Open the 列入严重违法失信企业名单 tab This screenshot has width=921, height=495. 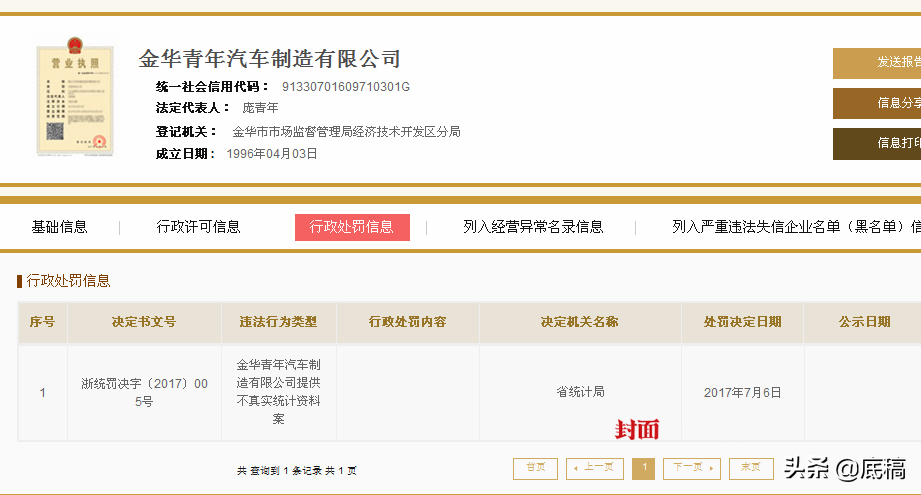point(796,227)
